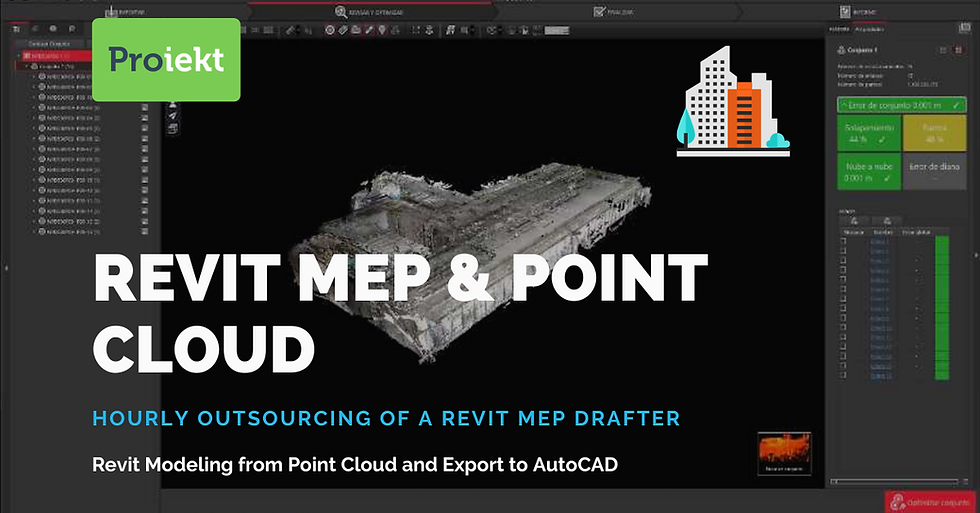Click the green Error global bar for Enlace 1
Viewport: 980px width, 513px height.
point(942,242)
